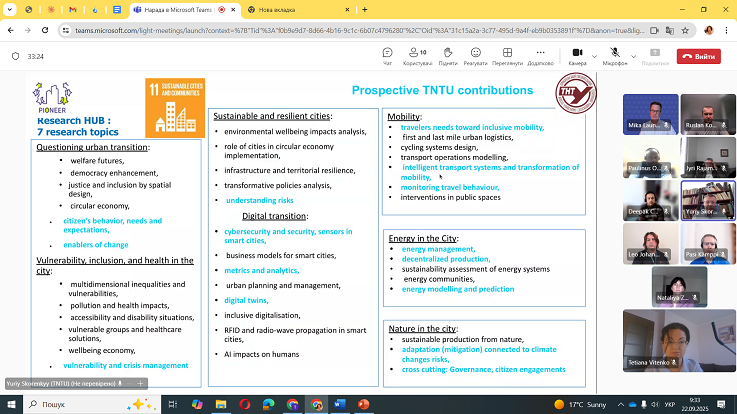The height and width of the screenshot is (414, 737).
Task: Toggle the camera on or off
Action: (x=575, y=55)
